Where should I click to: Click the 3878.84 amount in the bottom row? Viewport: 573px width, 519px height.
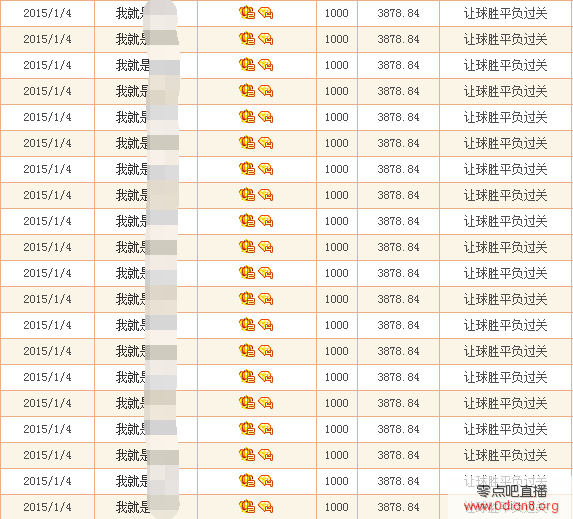398,507
